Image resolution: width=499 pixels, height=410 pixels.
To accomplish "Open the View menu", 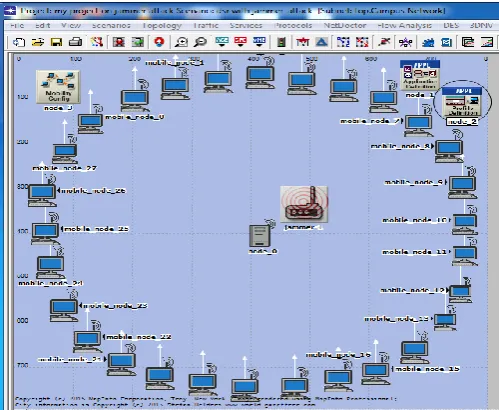I will tap(71, 25).
